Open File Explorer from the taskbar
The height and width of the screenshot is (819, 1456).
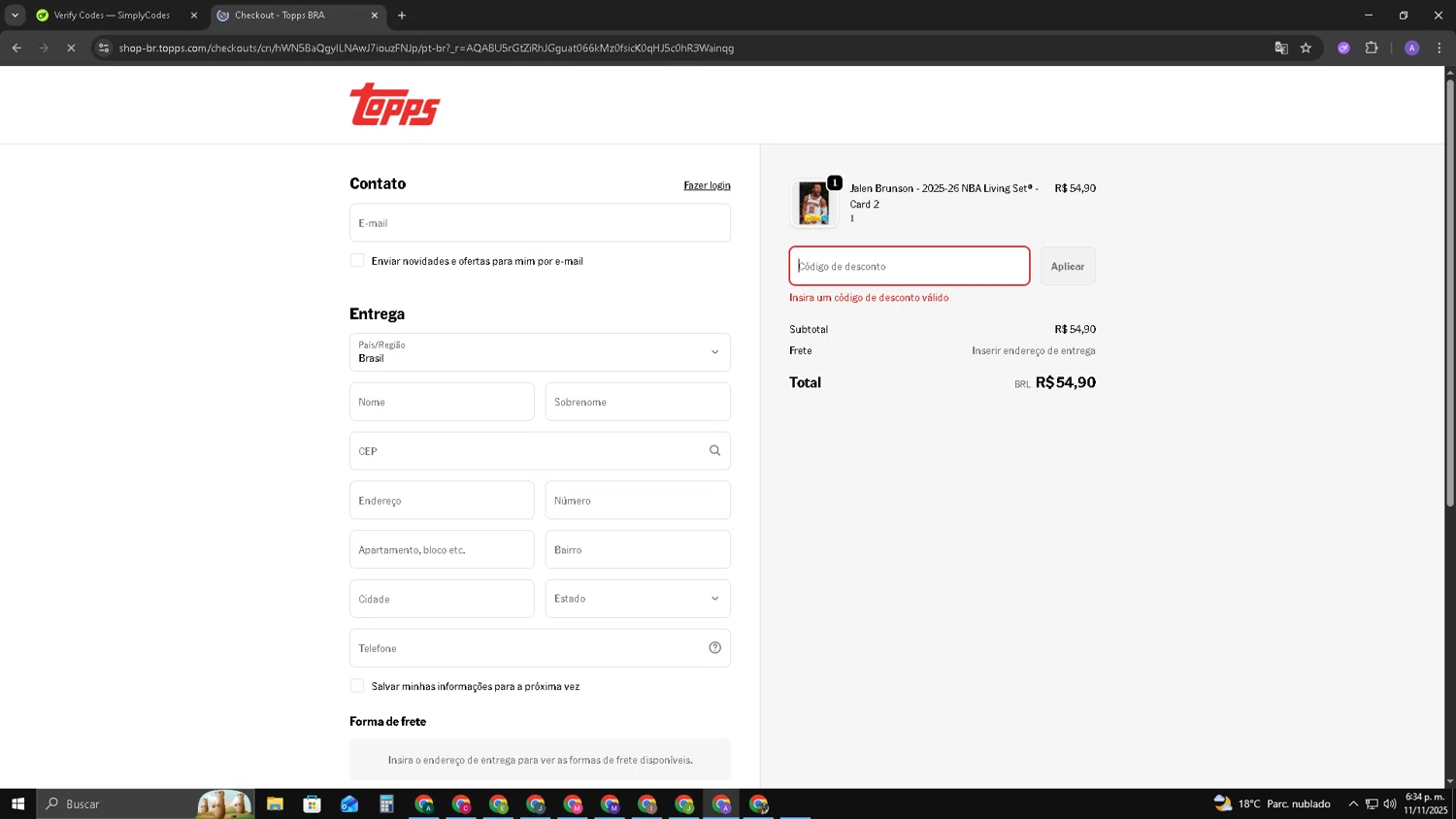pos(275,803)
